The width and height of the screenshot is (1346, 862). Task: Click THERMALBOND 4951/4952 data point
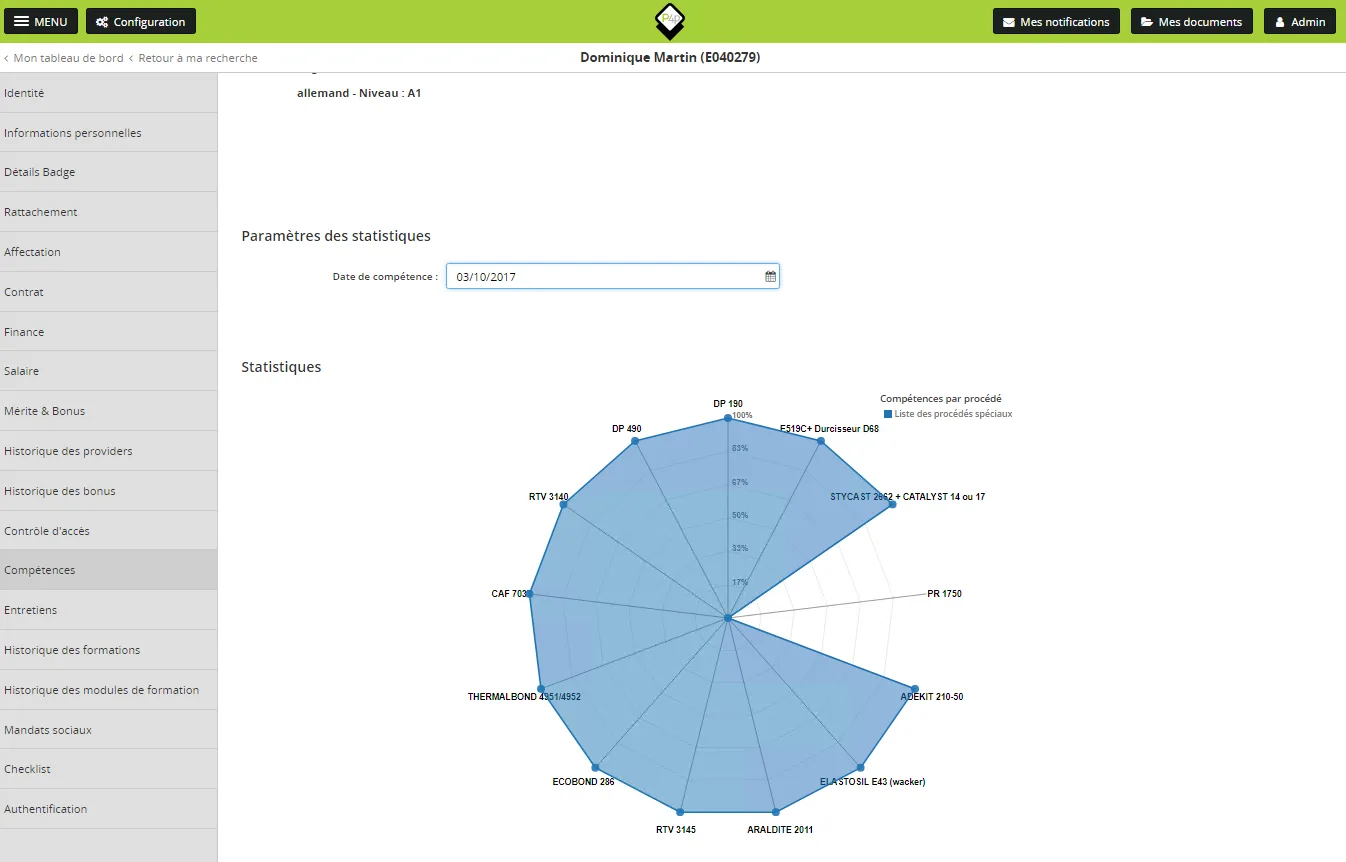[x=541, y=690]
